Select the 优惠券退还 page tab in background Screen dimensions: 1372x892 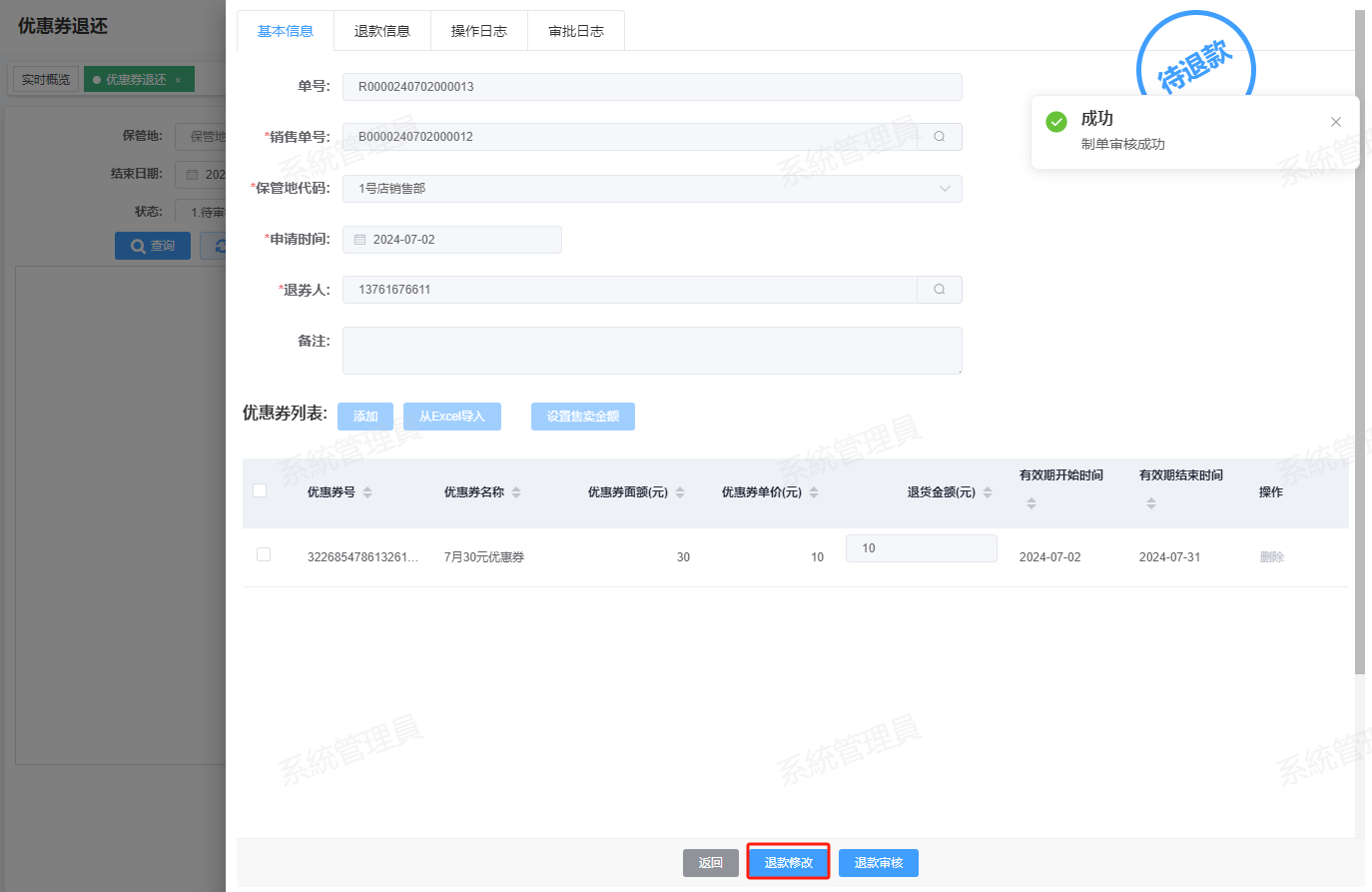click(137, 80)
